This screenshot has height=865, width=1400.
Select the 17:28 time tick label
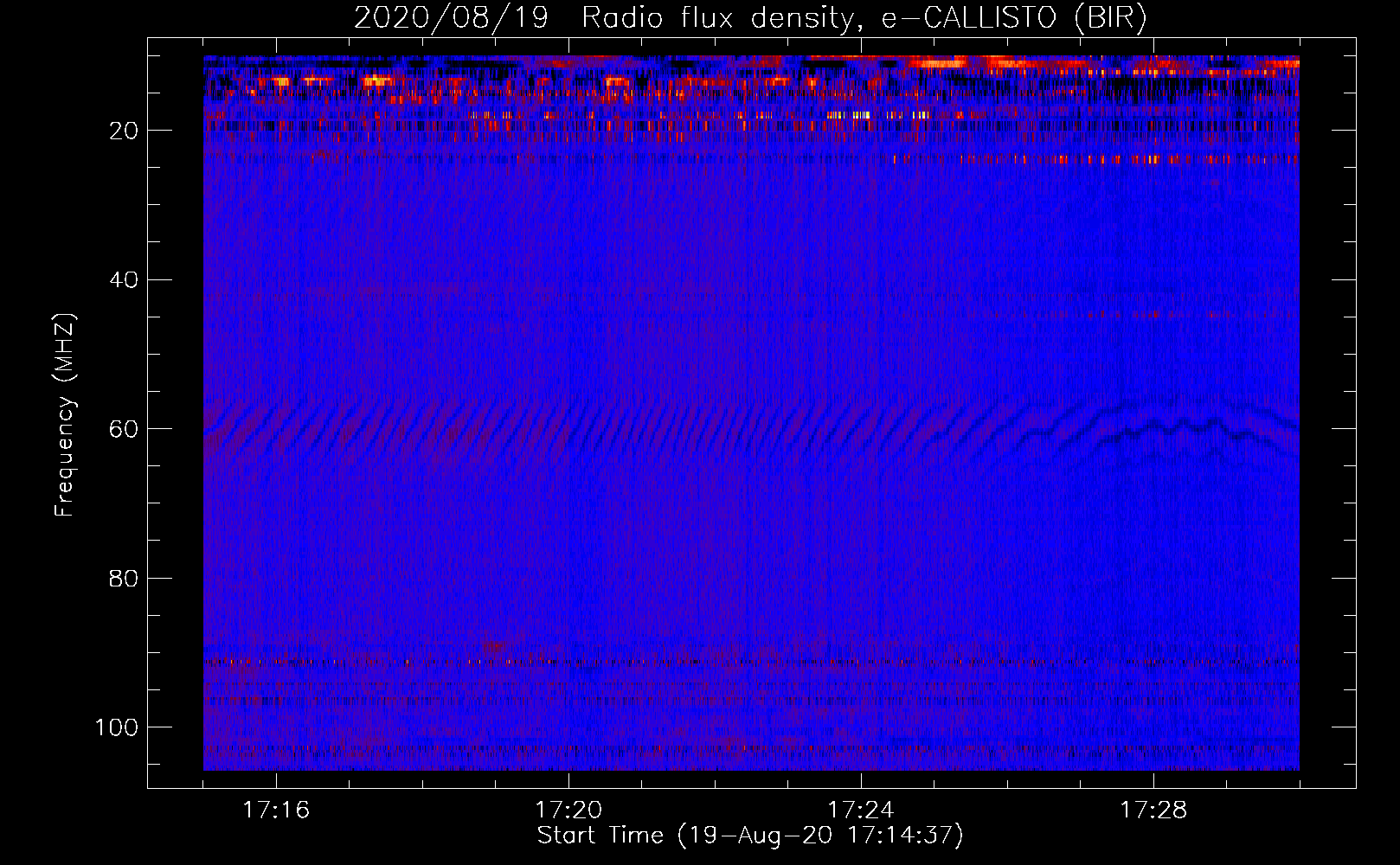pos(1153,810)
